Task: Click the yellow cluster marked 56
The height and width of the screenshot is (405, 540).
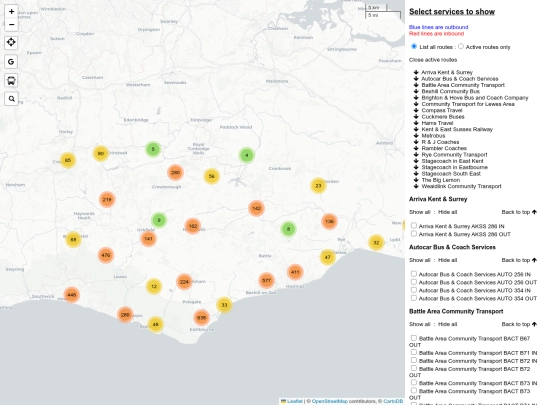Action: click(x=211, y=176)
